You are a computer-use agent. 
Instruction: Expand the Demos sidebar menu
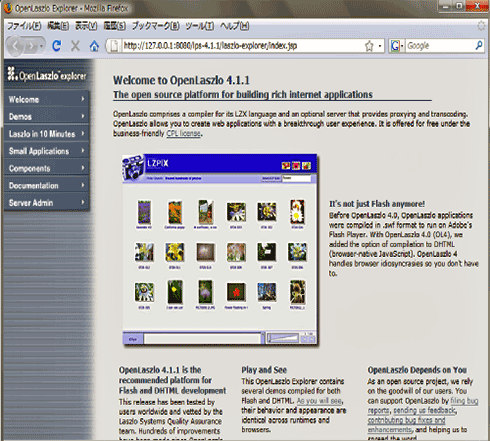(x=46, y=116)
